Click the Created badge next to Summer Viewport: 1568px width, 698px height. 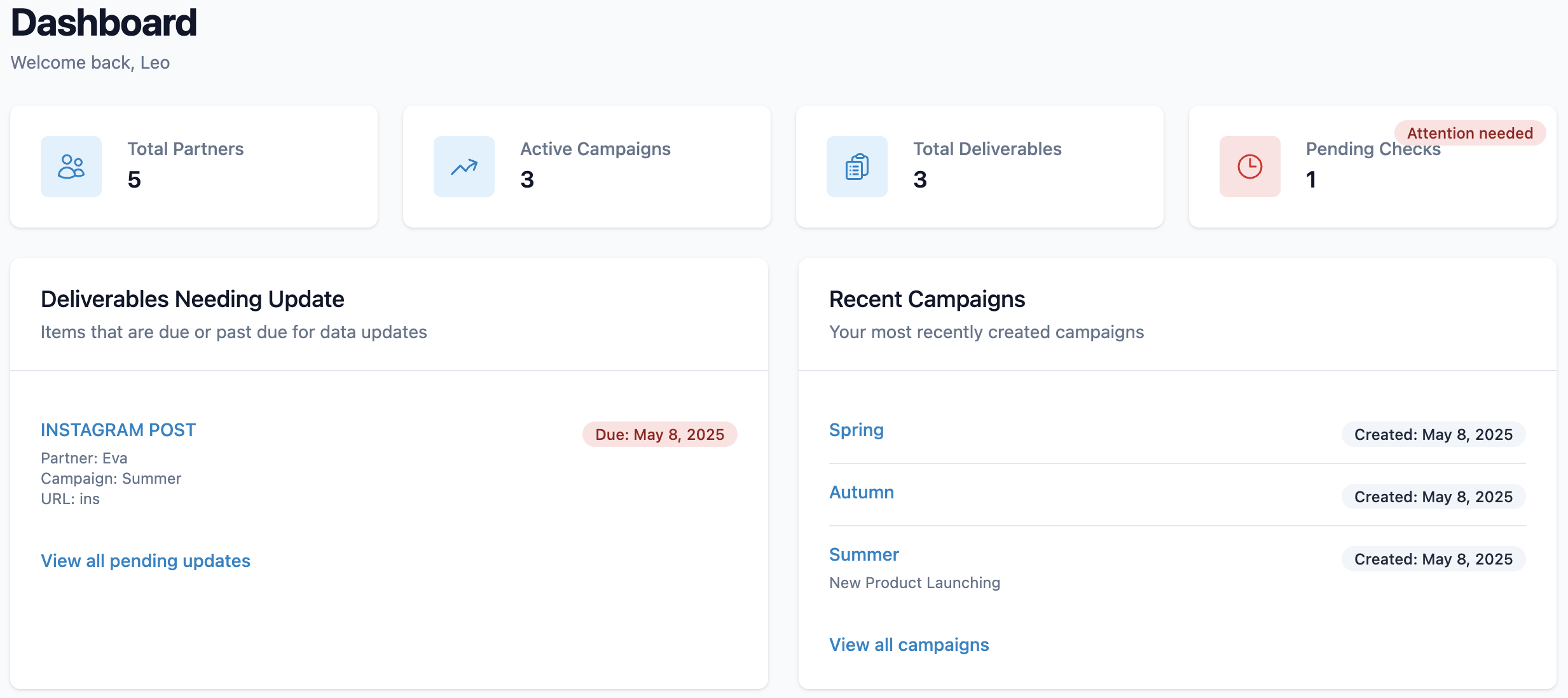pyautogui.click(x=1433, y=559)
